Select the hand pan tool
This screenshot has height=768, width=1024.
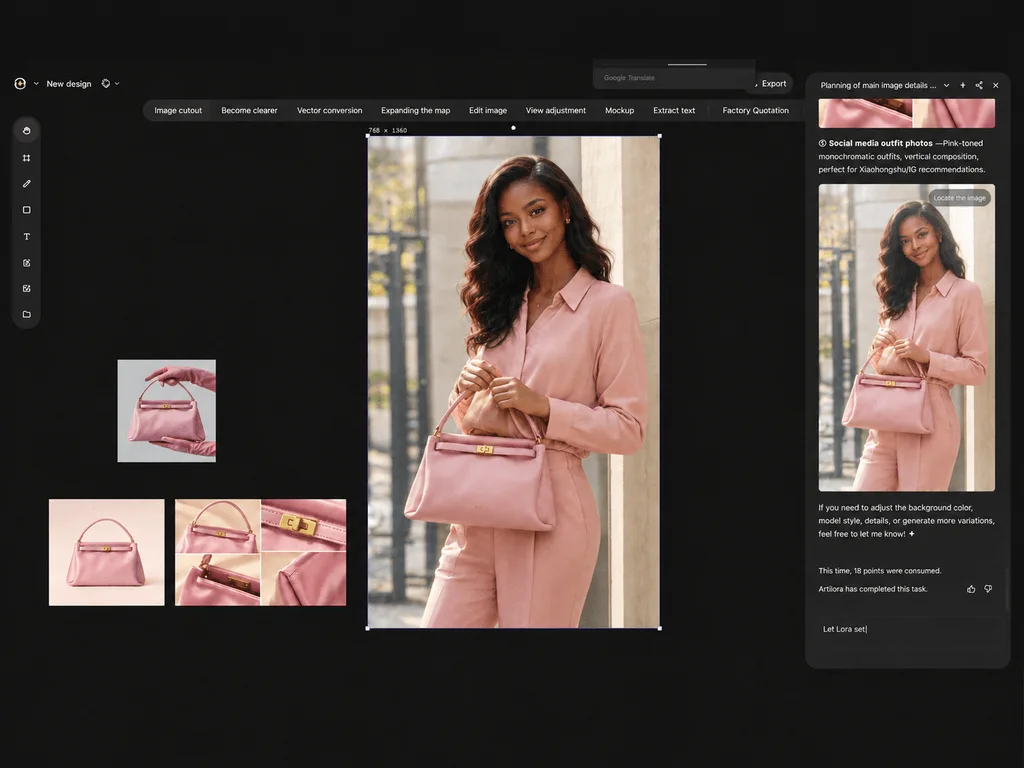(26, 131)
